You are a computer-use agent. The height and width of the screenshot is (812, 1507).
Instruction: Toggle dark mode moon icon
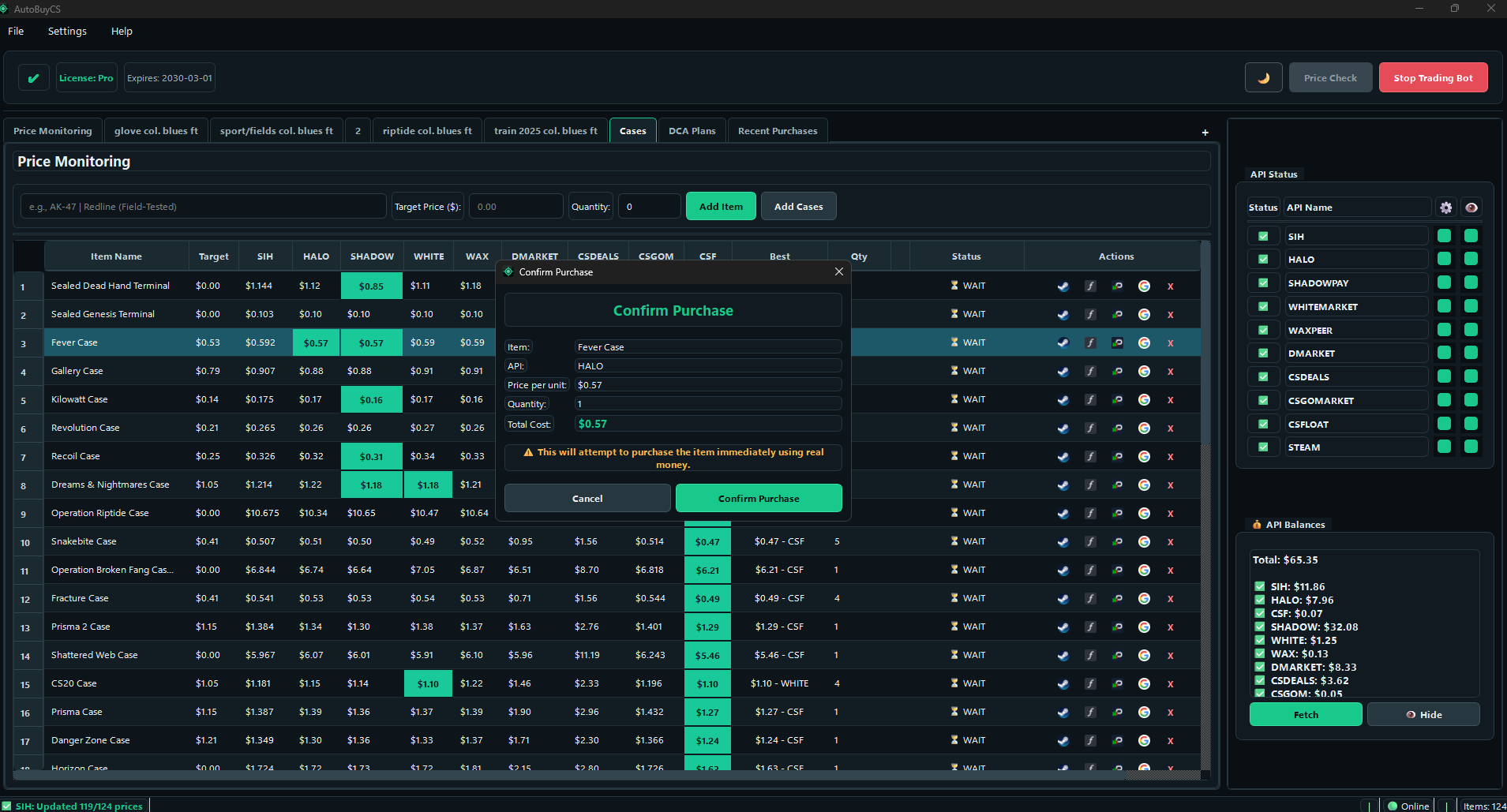(1264, 78)
